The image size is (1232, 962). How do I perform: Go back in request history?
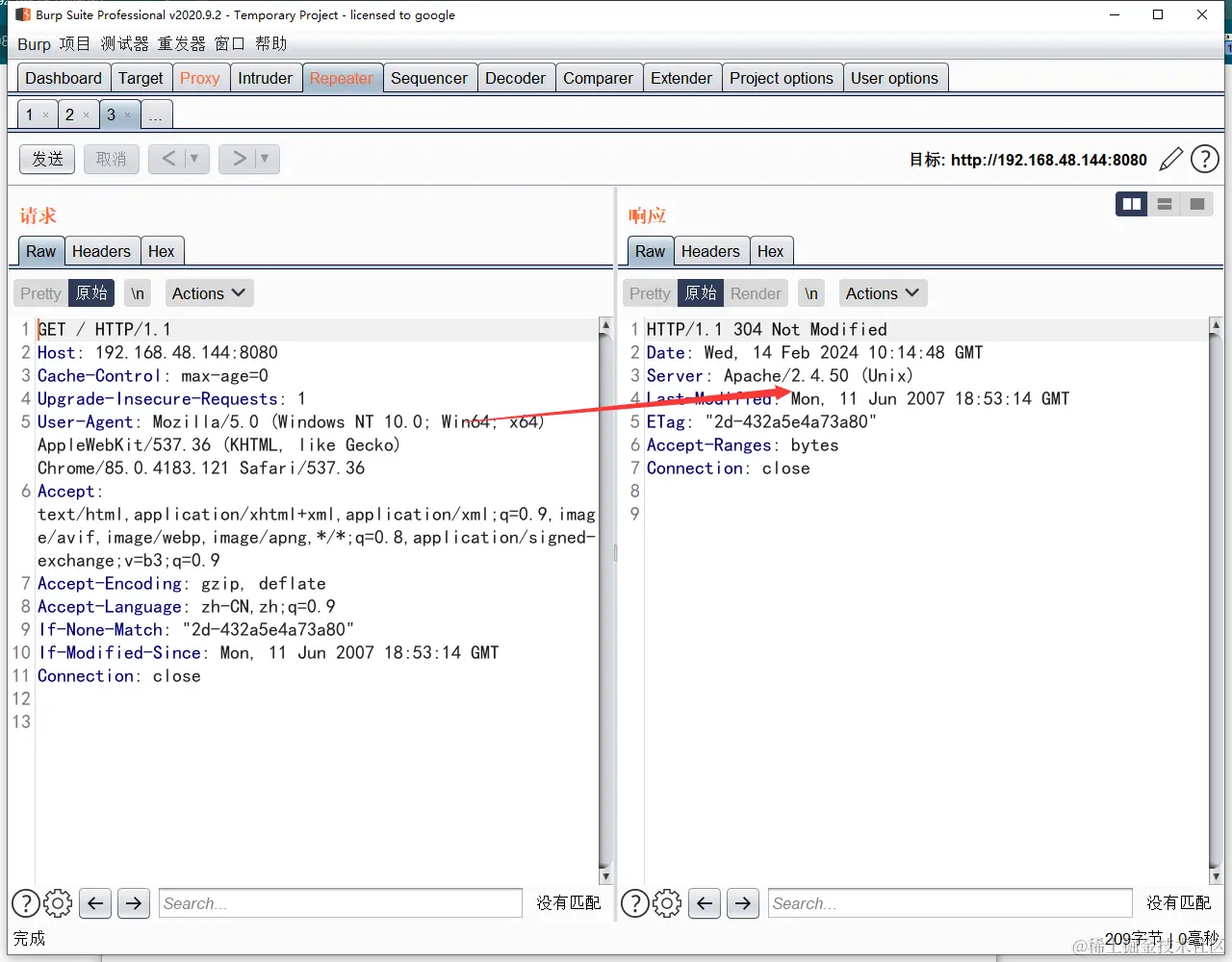click(168, 159)
